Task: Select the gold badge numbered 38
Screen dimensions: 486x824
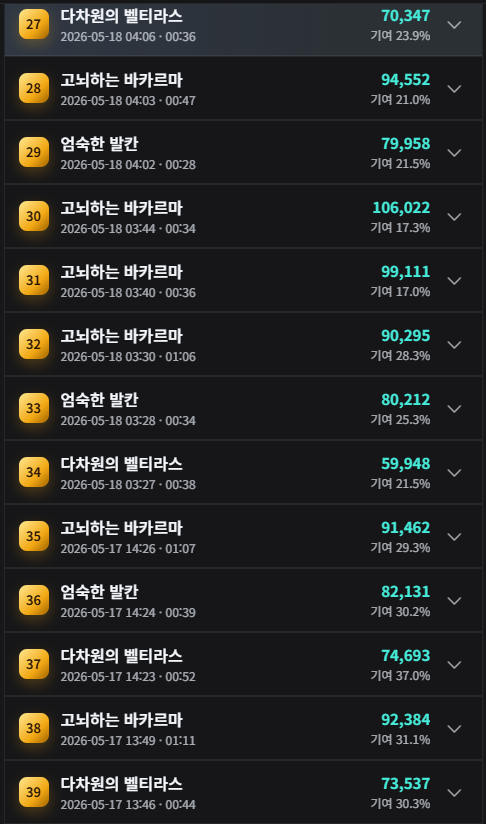Action: [x=34, y=728]
